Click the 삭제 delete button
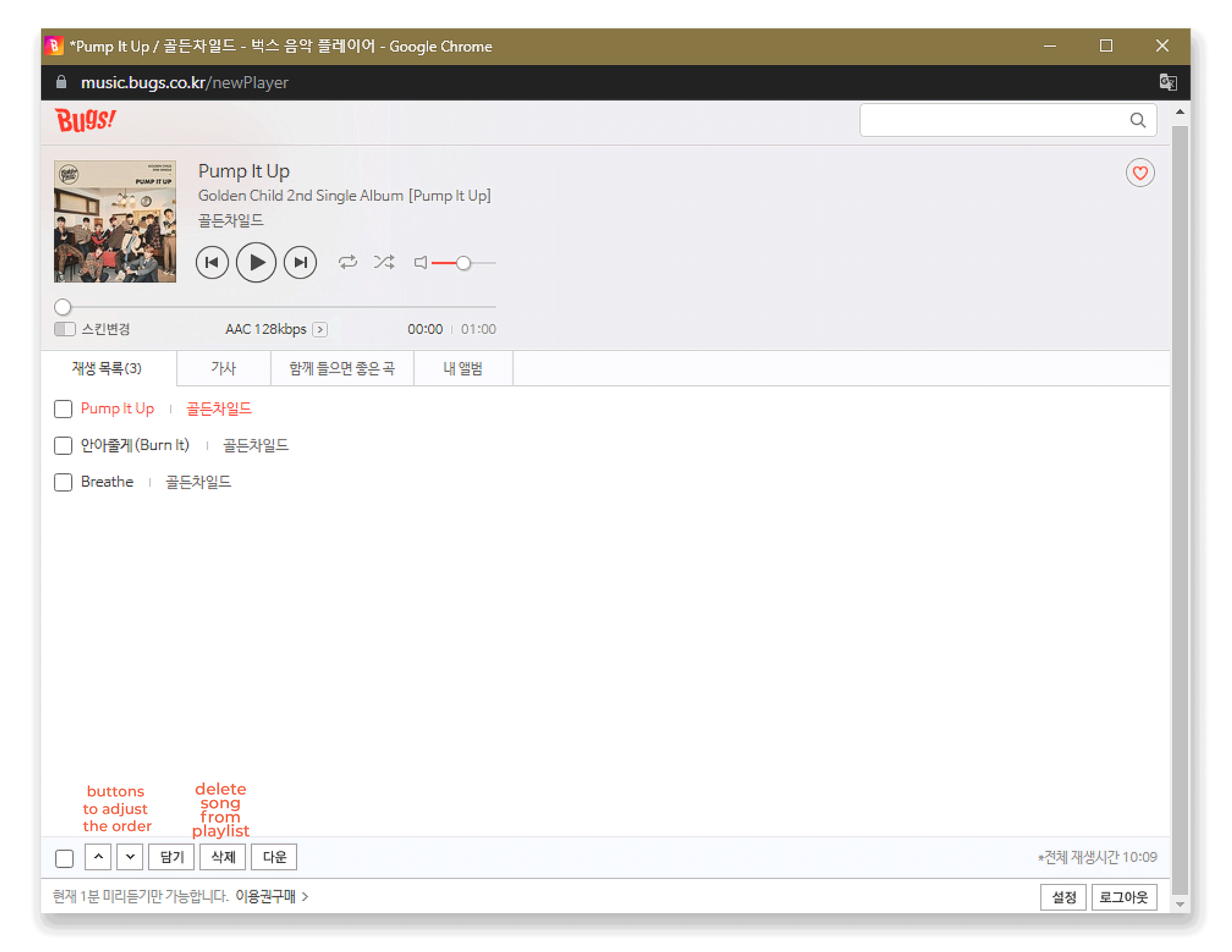The height and width of the screenshot is (952, 1232). click(x=223, y=857)
